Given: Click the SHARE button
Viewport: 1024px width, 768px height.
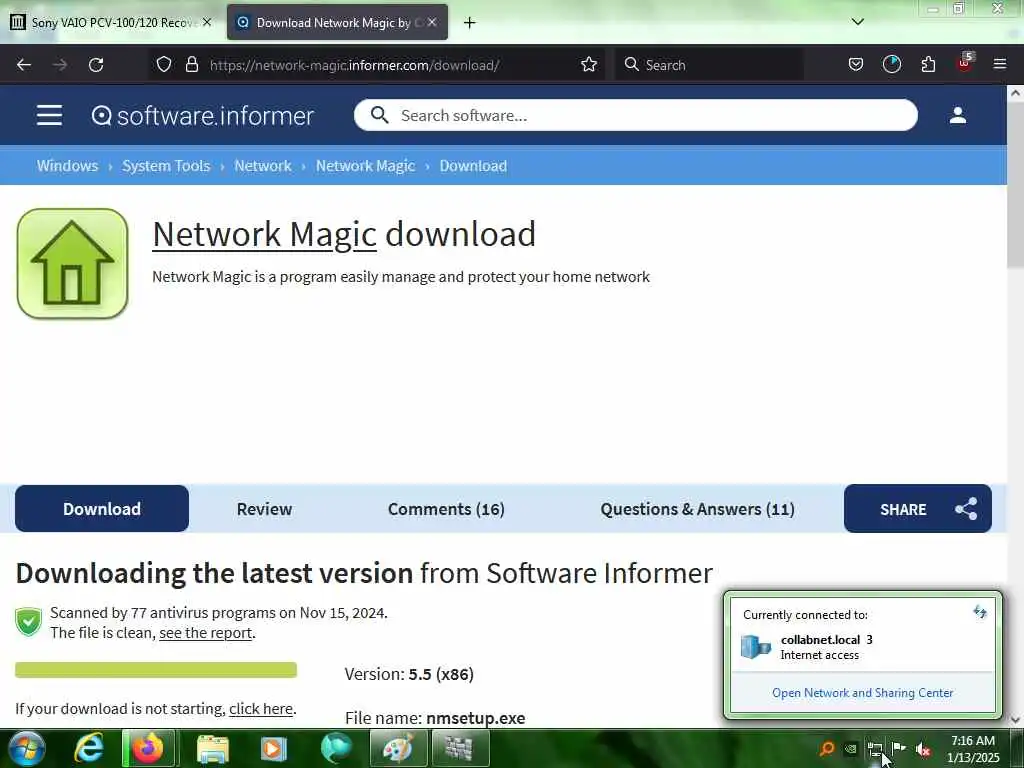Looking at the screenshot, I should pyautogui.click(x=918, y=509).
